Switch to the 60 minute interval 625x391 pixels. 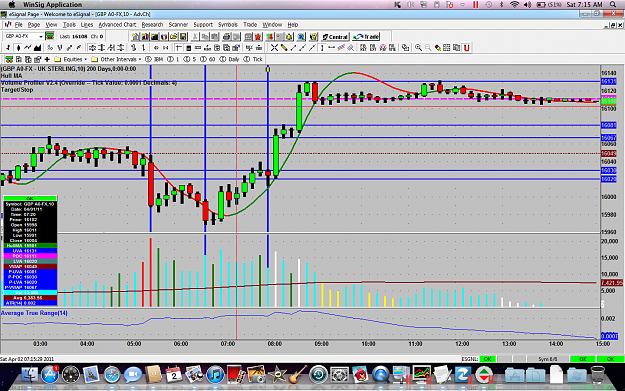coord(209,59)
